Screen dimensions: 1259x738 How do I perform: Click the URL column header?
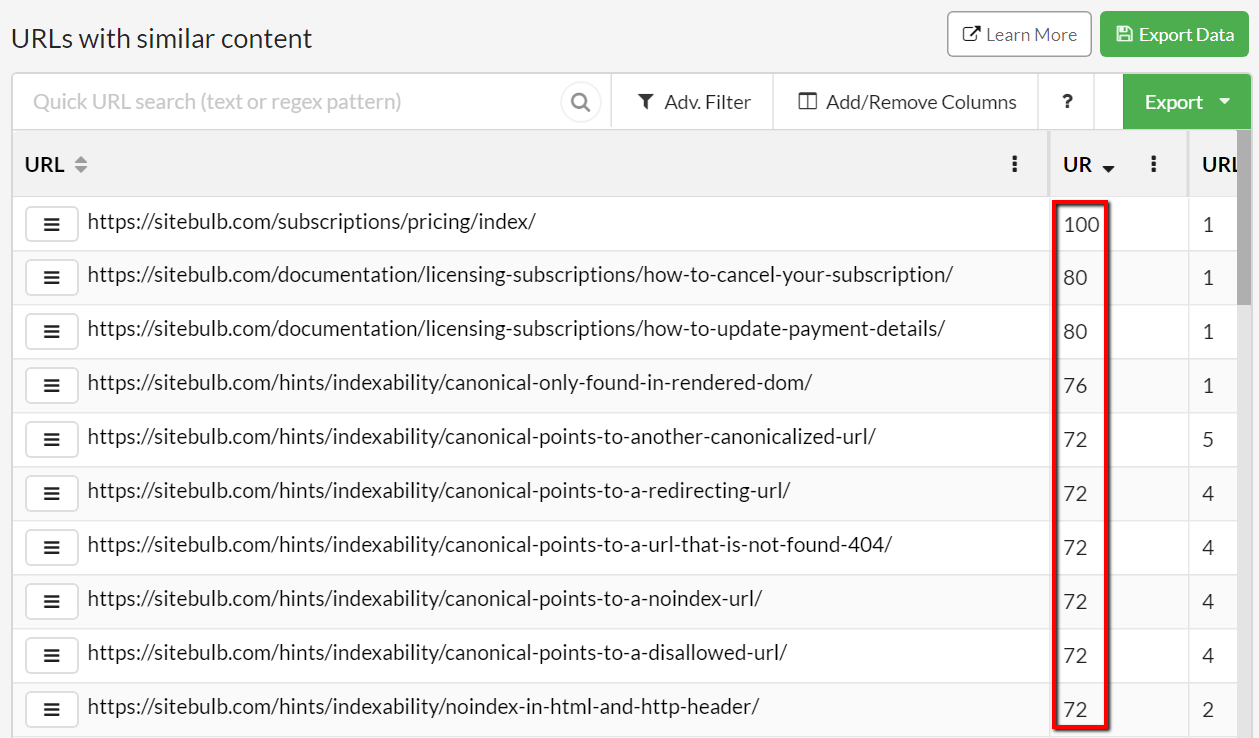pyautogui.click(x=44, y=165)
